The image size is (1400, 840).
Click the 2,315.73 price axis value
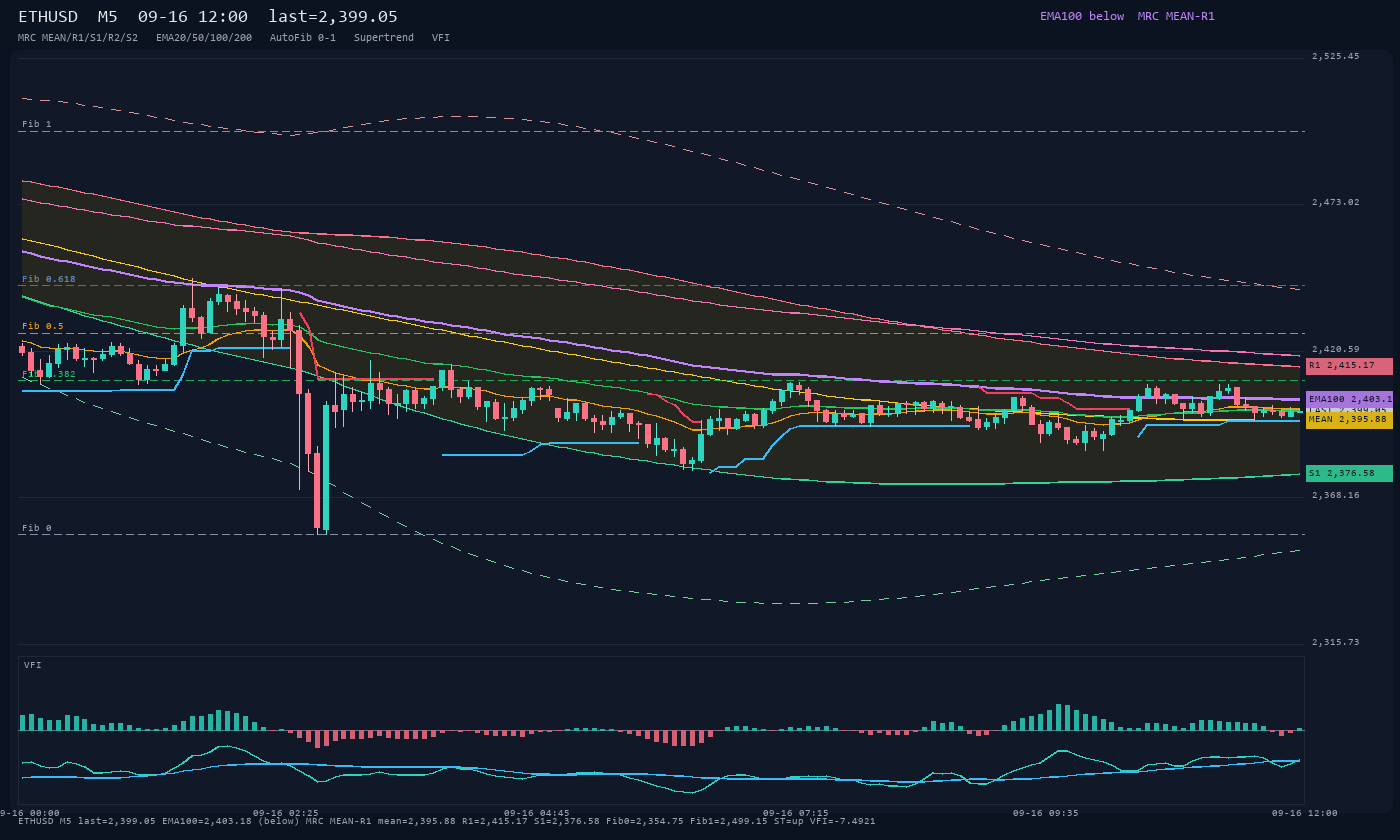coord(1335,642)
